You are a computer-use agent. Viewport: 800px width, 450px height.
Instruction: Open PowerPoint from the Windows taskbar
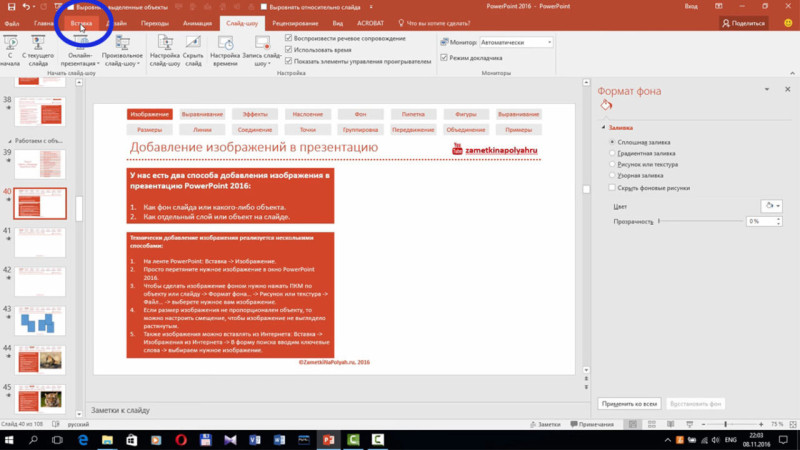[329, 440]
